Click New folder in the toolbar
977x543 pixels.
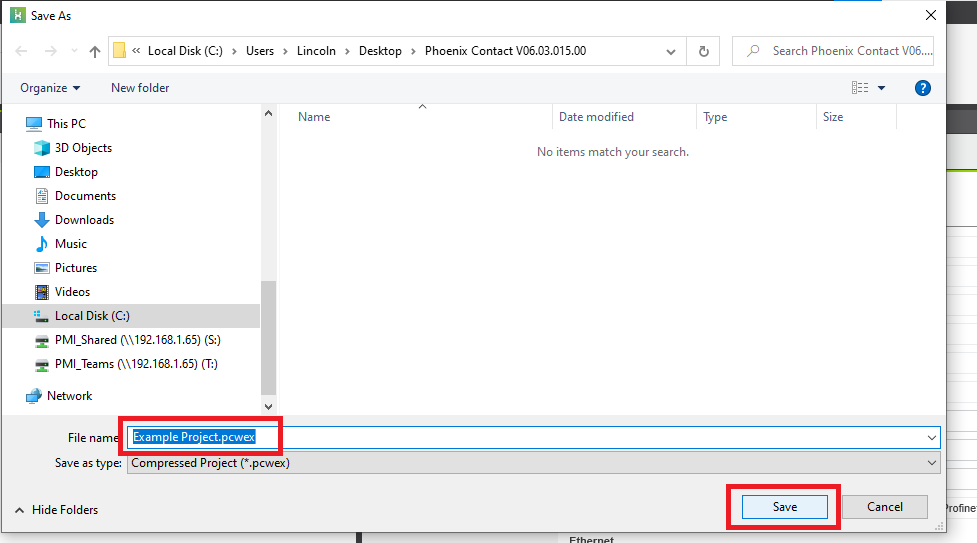140,88
